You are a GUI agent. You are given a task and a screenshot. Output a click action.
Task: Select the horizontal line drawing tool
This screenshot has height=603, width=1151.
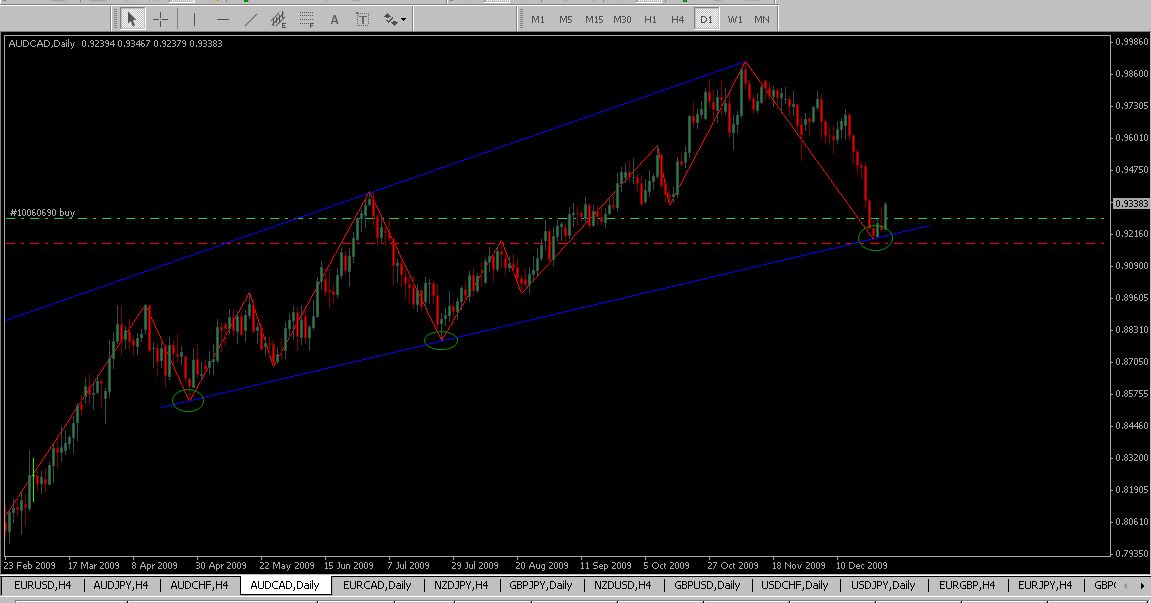pyautogui.click(x=222, y=19)
